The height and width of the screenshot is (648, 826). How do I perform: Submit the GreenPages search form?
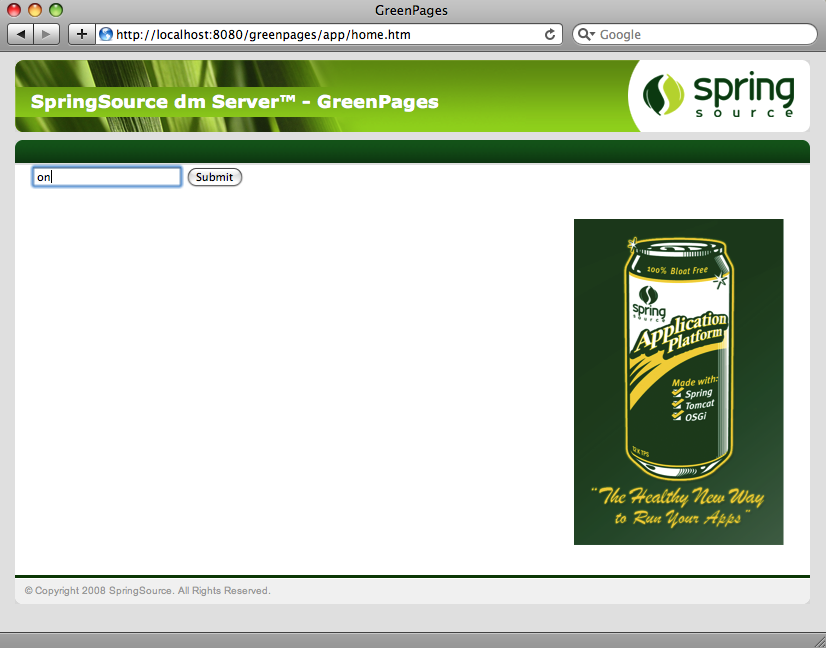pos(214,177)
